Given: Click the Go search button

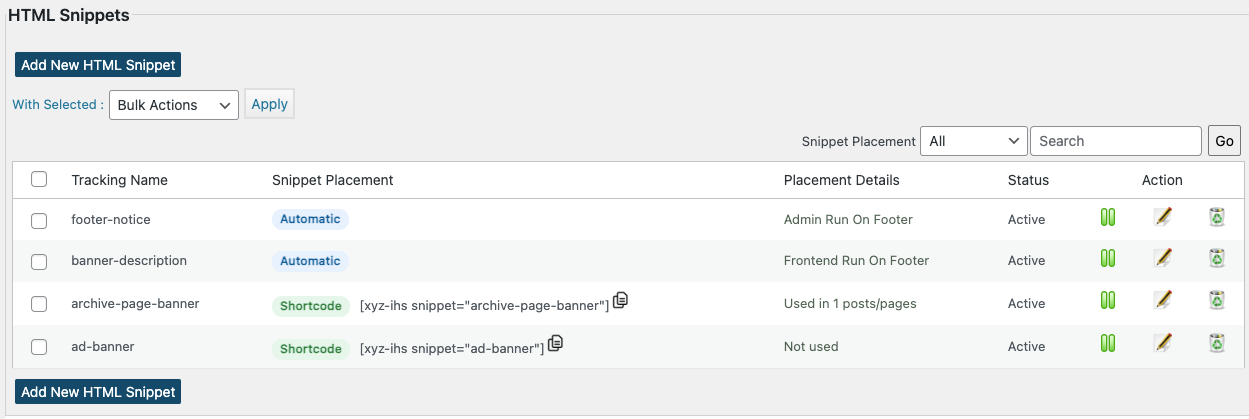Looking at the screenshot, I should [1225, 141].
